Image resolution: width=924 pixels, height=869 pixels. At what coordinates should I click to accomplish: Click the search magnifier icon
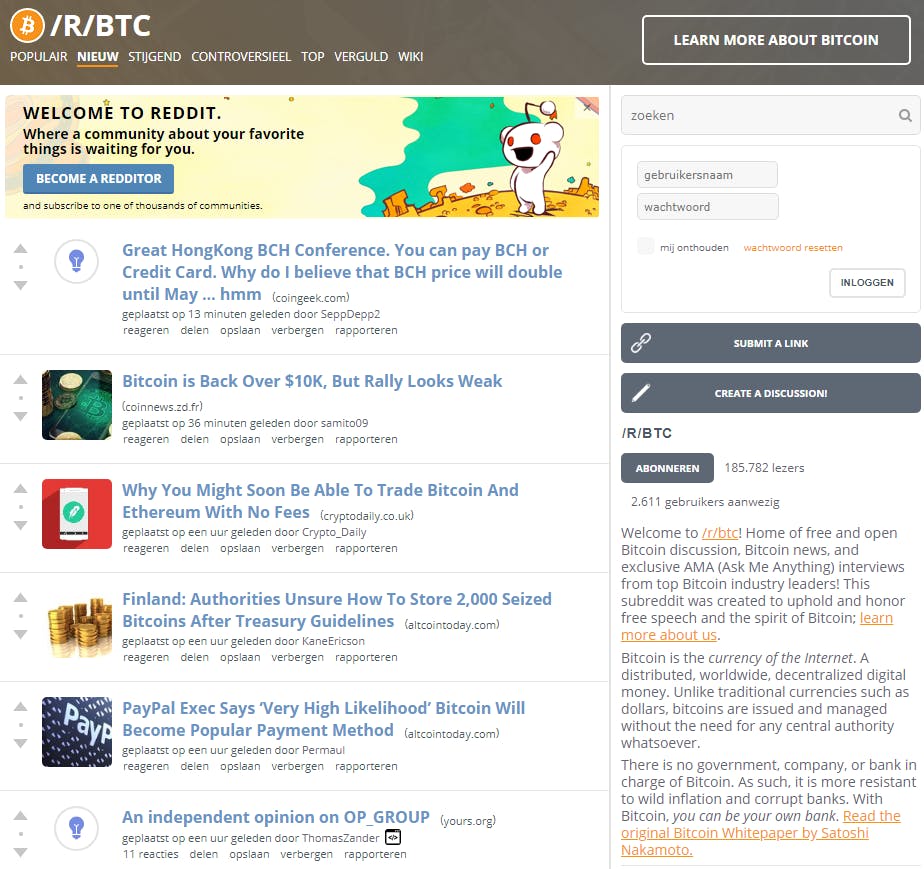905,115
